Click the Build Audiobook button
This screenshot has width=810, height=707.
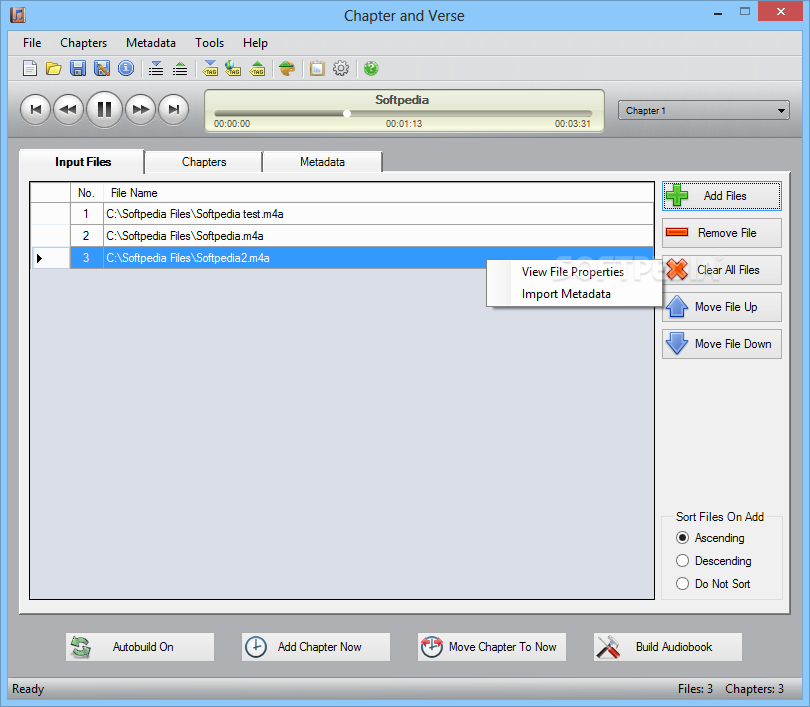pos(668,647)
